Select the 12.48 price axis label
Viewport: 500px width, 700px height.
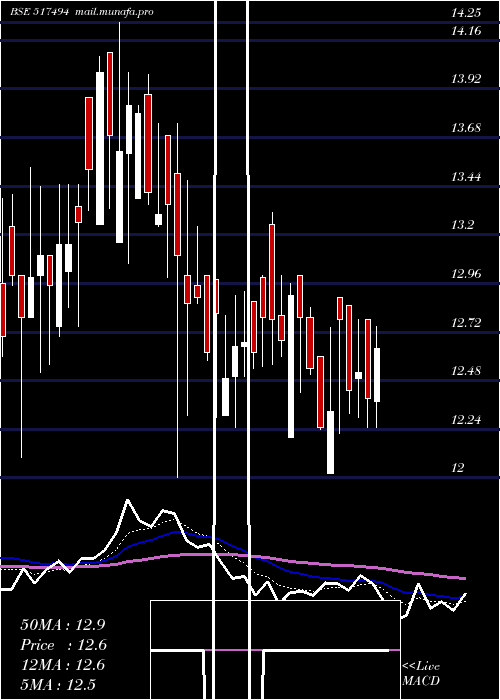466,371
